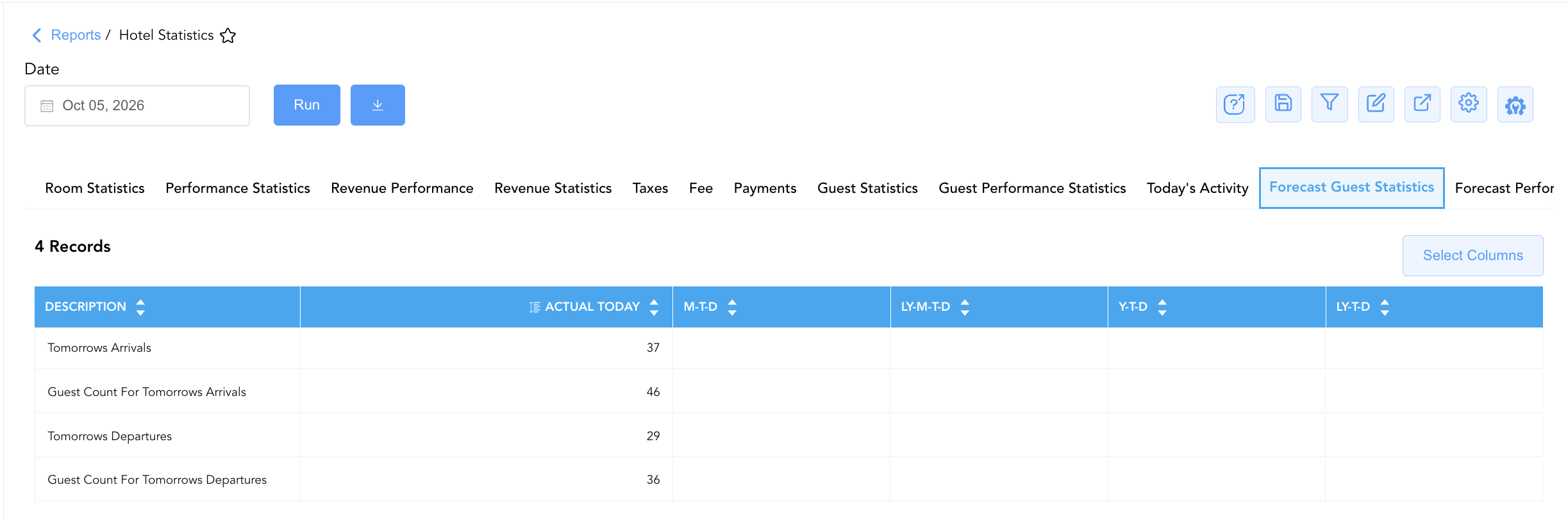Screen dimensions: 1568x519
Task: Click the value 29 for Tomorrows Departures
Action: click(x=653, y=436)
